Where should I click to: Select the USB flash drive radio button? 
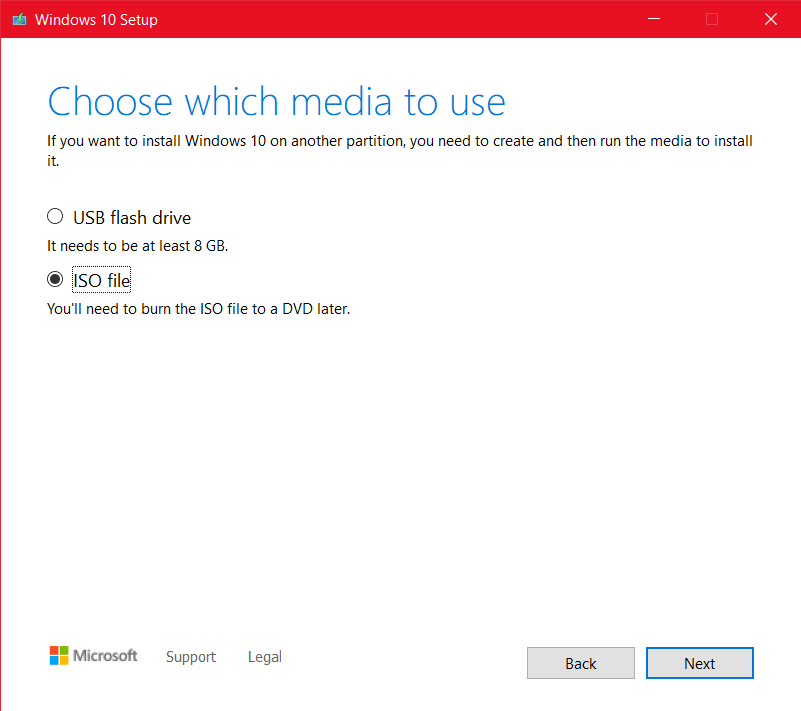coord(55,217)
